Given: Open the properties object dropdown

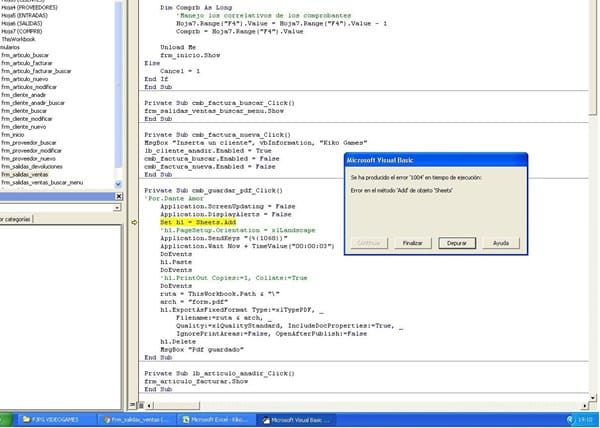Looking at the screenshot, I should (x=120, y=207).
